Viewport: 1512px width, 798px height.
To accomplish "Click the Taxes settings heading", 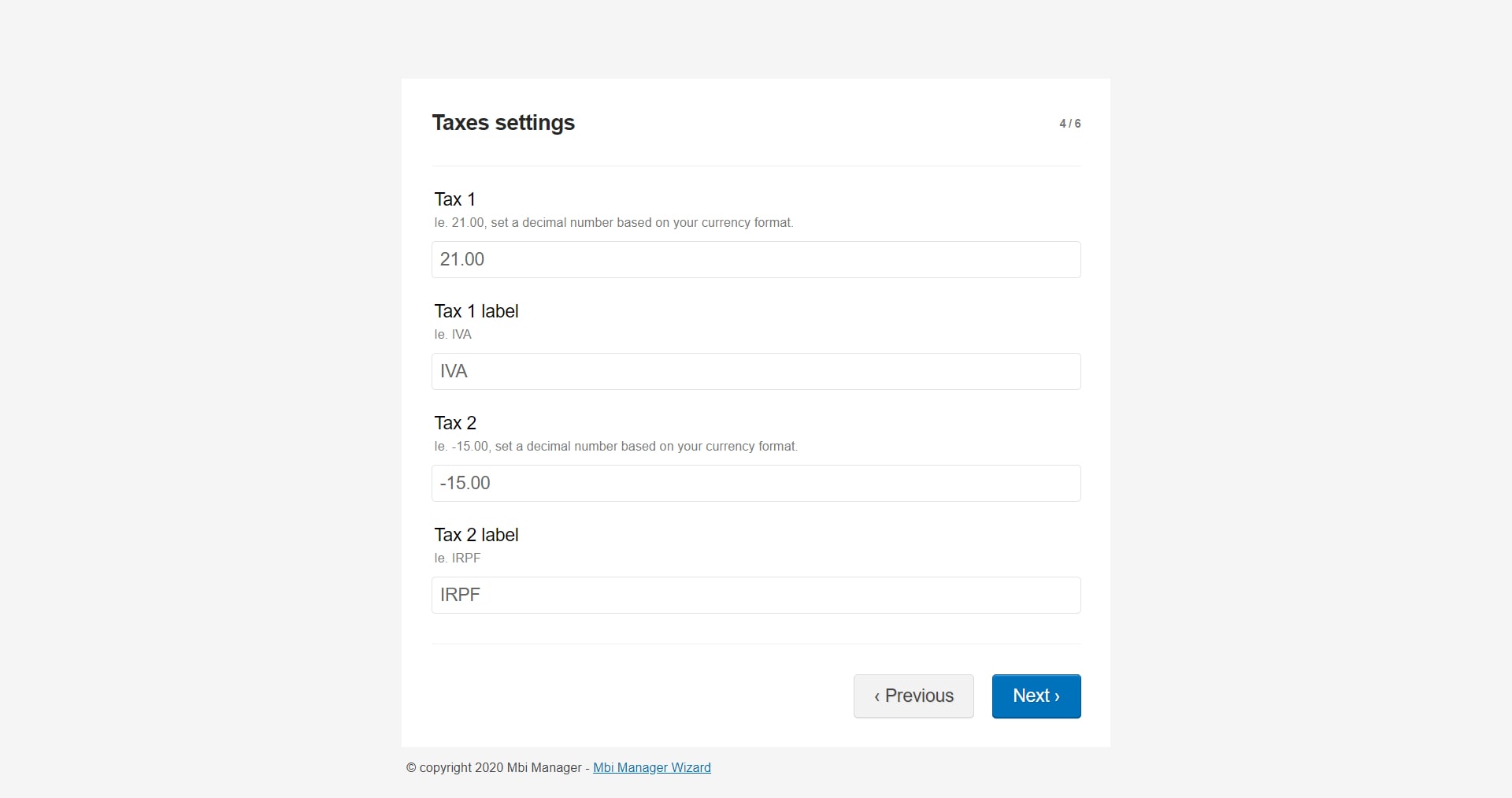I will pos(503,123).
